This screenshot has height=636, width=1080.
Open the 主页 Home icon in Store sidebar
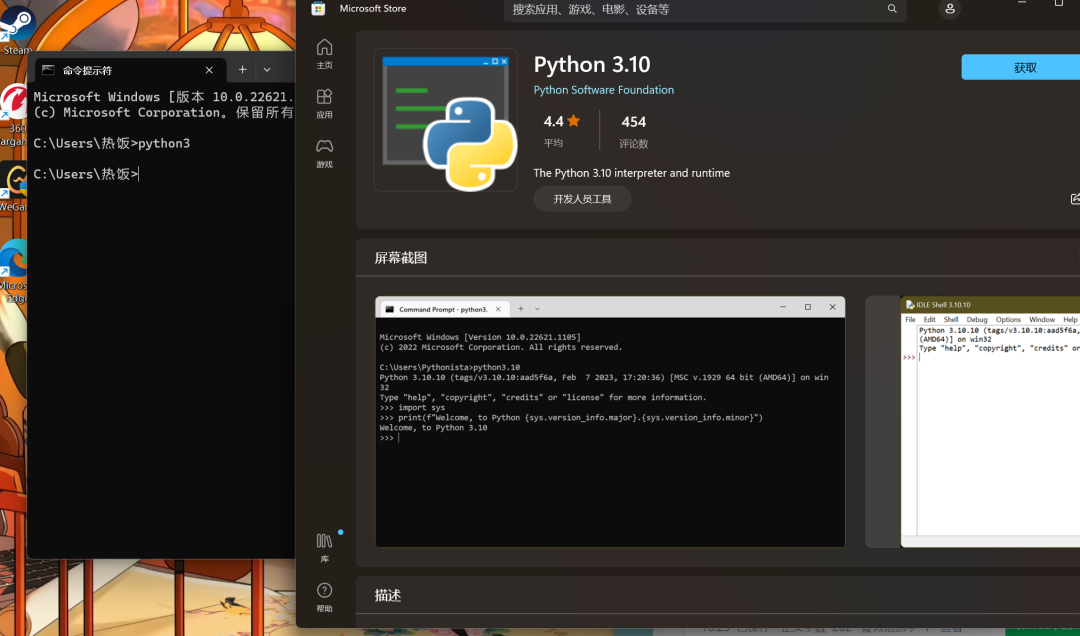(324, 53)
